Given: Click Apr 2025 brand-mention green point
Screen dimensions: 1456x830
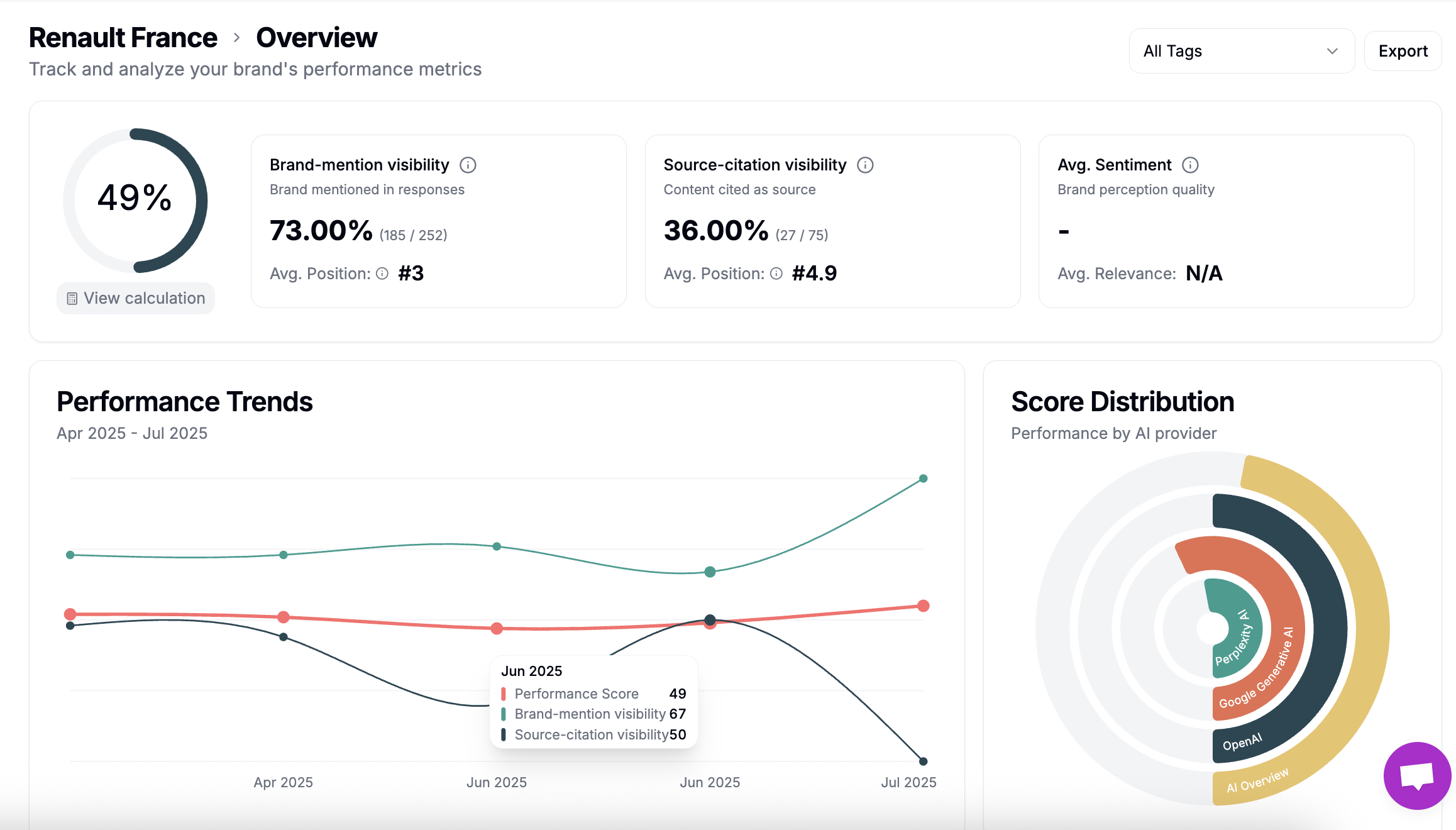Looking at the screenshot, I should pos(284,555).
